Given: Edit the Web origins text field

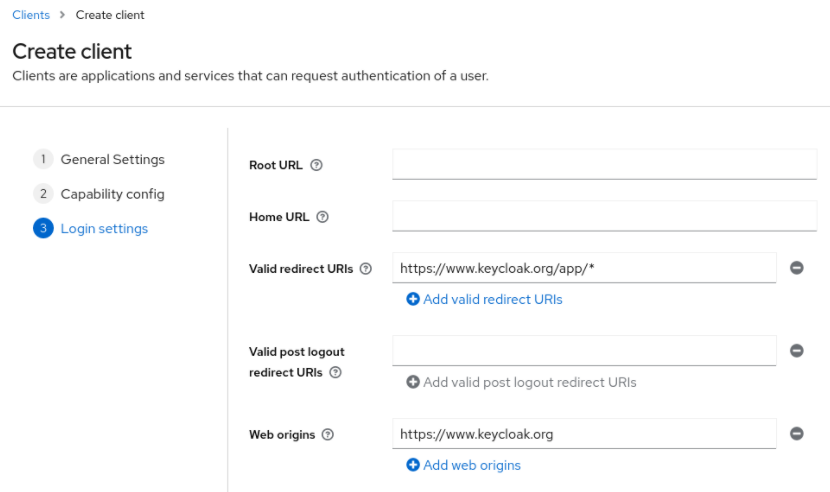Looking at the screenshot, I should click(584, 434).
